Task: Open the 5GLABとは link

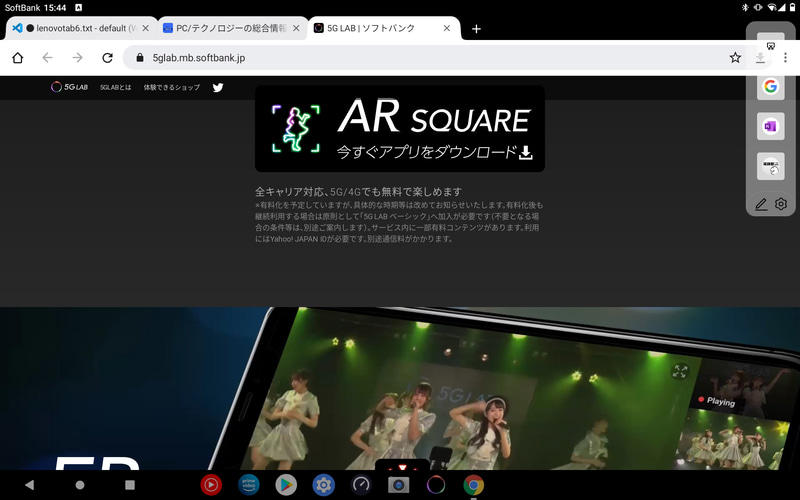Action: (x=115, y=87)
